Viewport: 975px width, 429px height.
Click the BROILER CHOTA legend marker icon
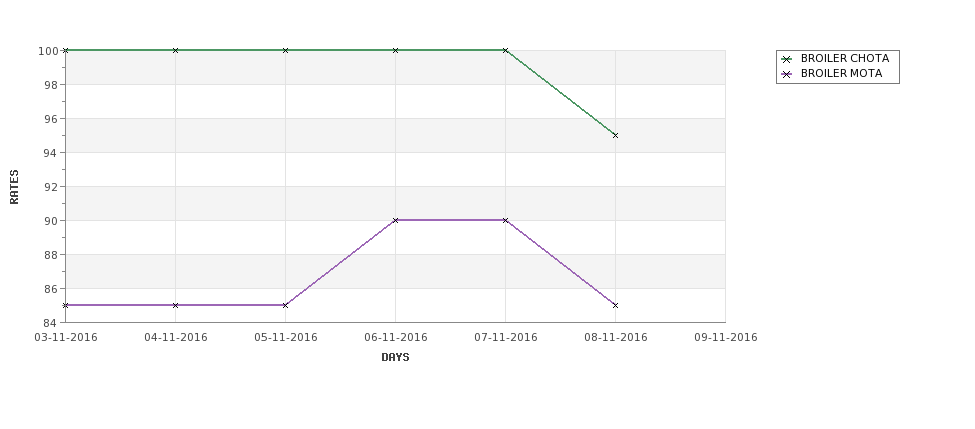pyautogui.click(x=787, y=59)
